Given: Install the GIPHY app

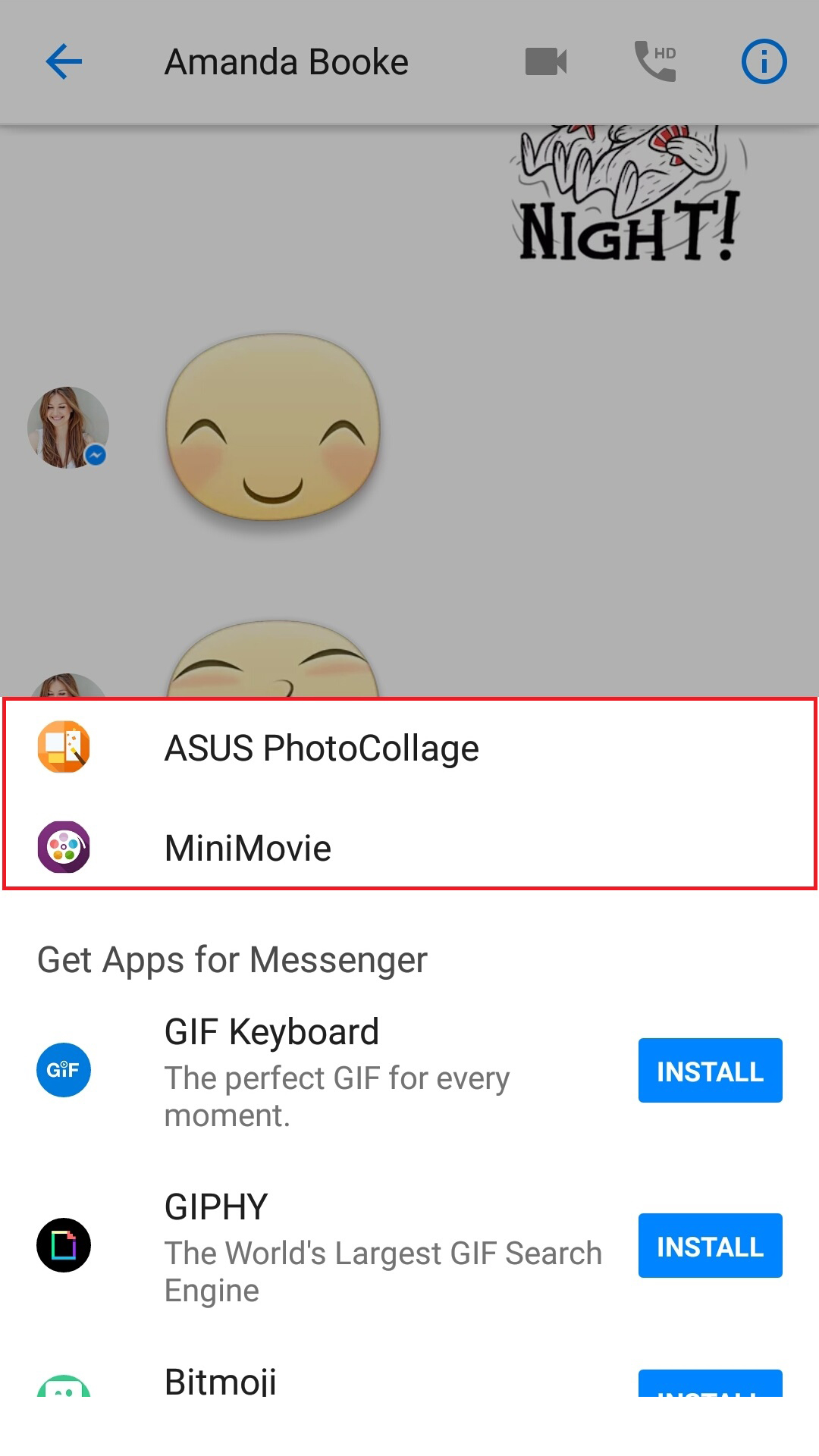Looking at the screenshot, I should tap(710, 1246).
